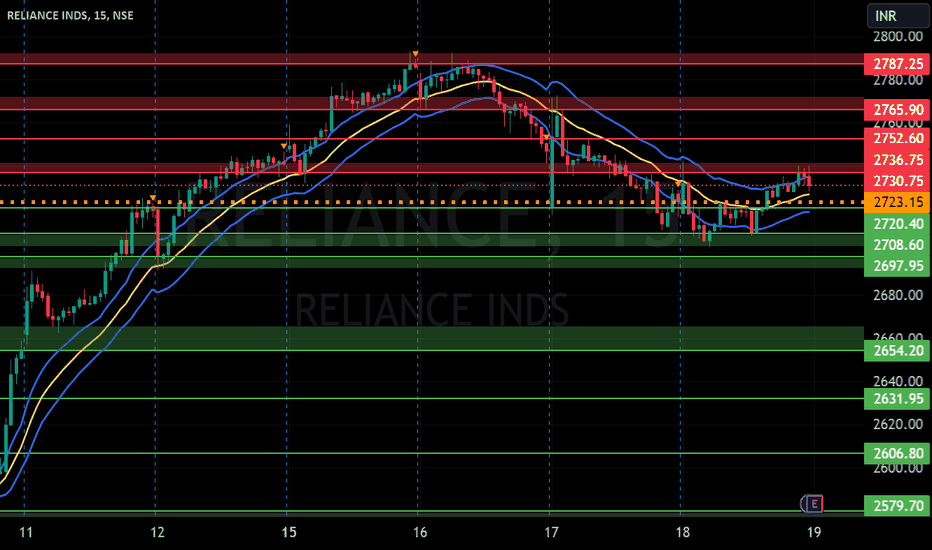Click the 2620.00 price scale value
The image size is (932, 550).
(898, 425)
